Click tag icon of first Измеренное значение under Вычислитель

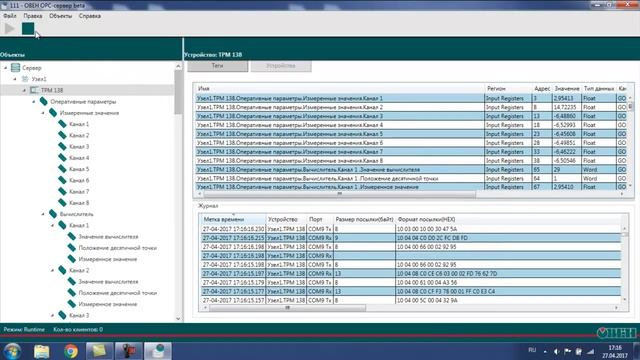72,259
